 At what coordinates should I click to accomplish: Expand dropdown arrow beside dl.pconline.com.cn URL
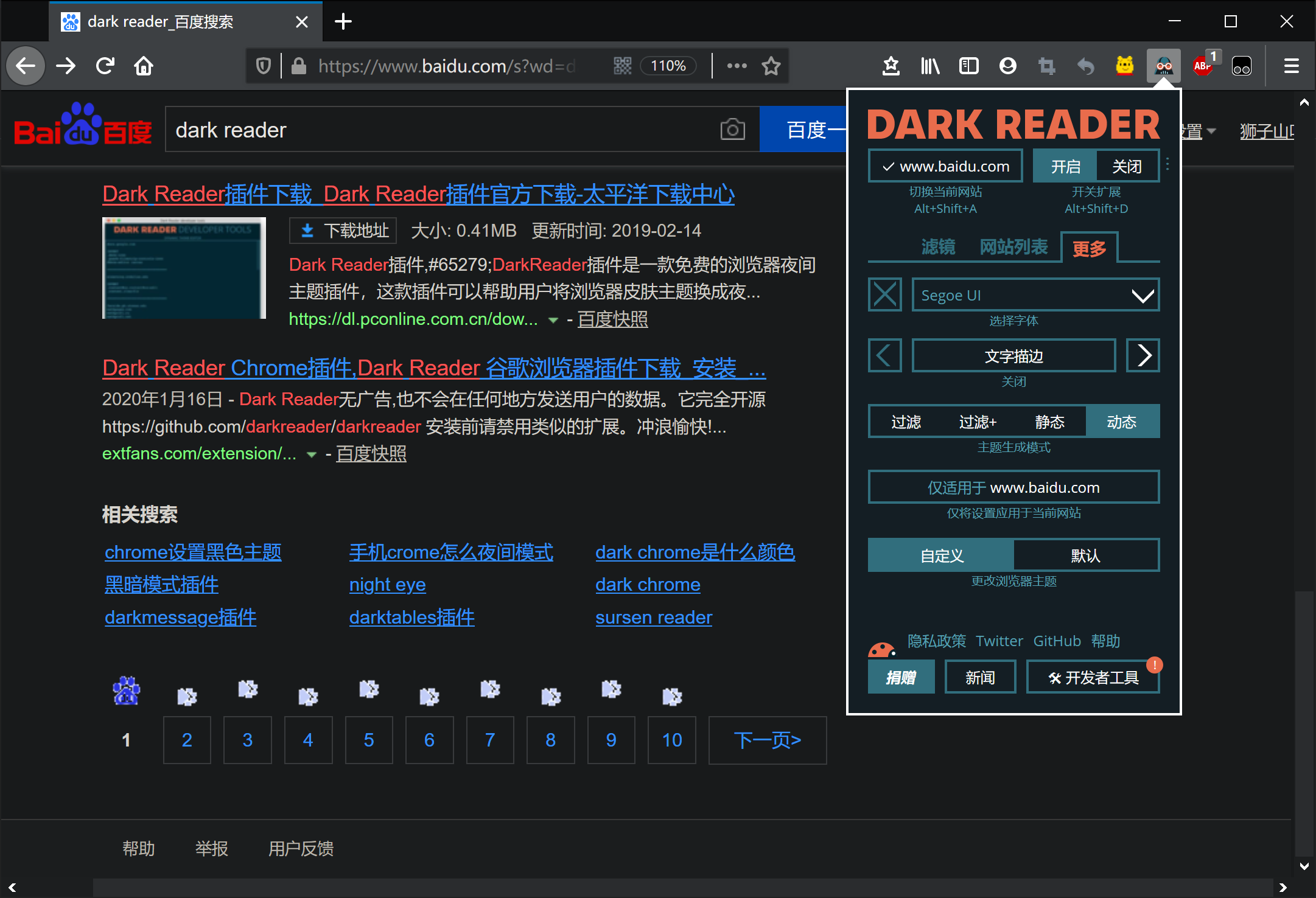click(553, 320)
